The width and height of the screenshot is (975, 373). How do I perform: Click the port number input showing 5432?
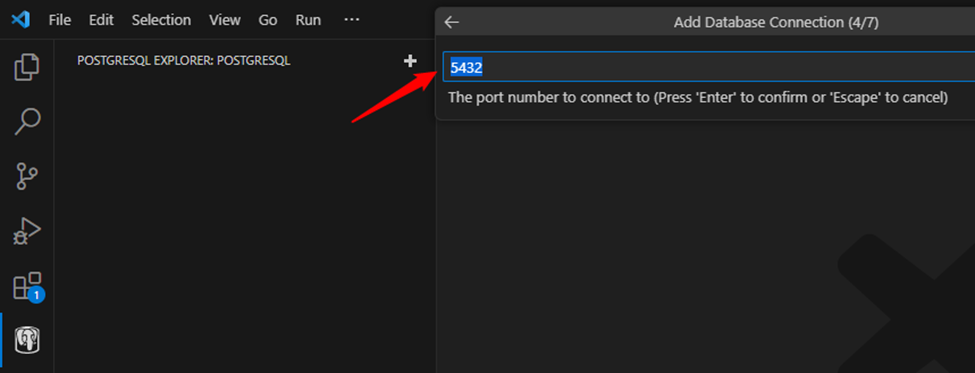coord(709,67)
